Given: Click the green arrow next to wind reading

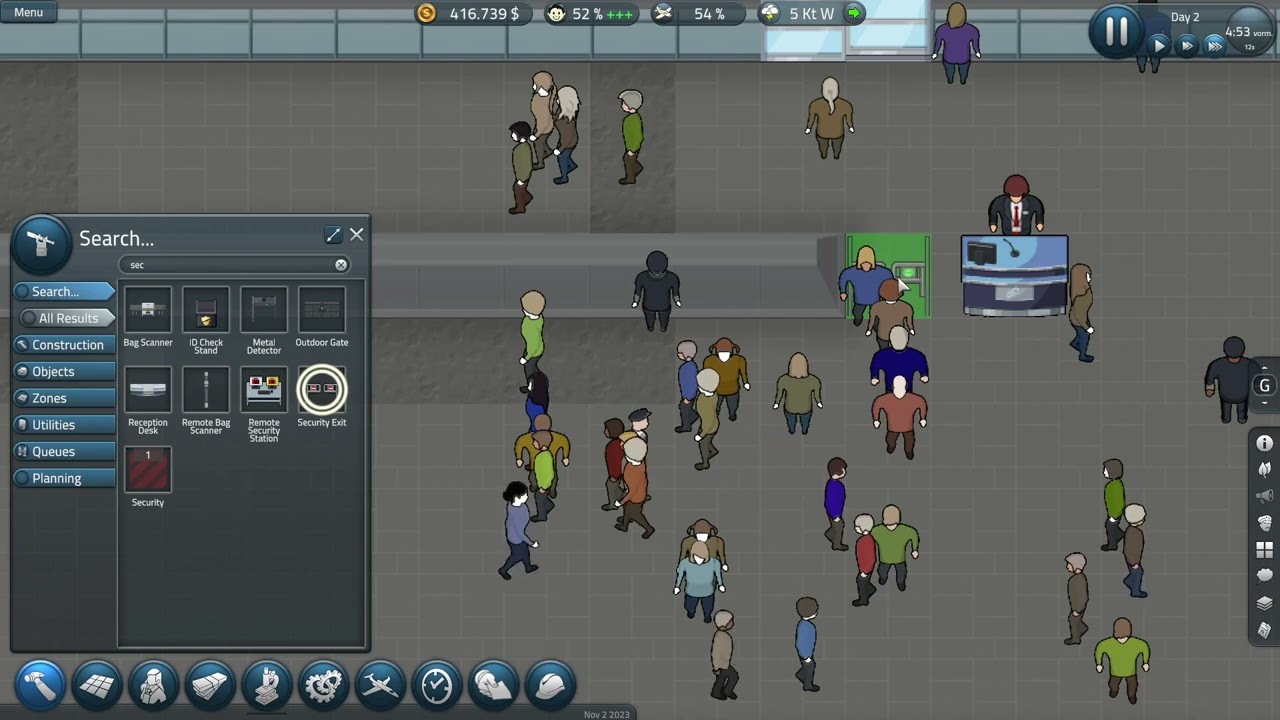Looking at the screenshot, I should pyautogui.click(x=854, y=13).
